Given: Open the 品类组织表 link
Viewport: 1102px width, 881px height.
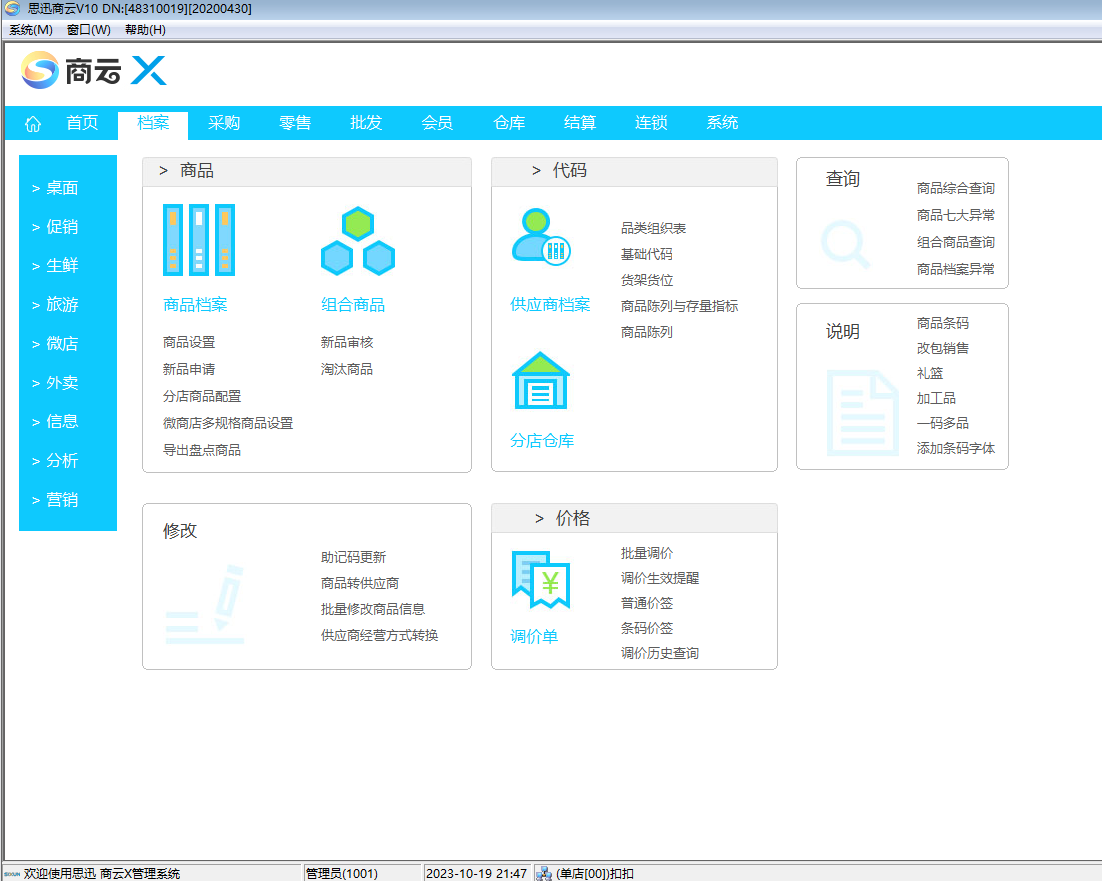Looking at the screenshot, I should [654, 228].
